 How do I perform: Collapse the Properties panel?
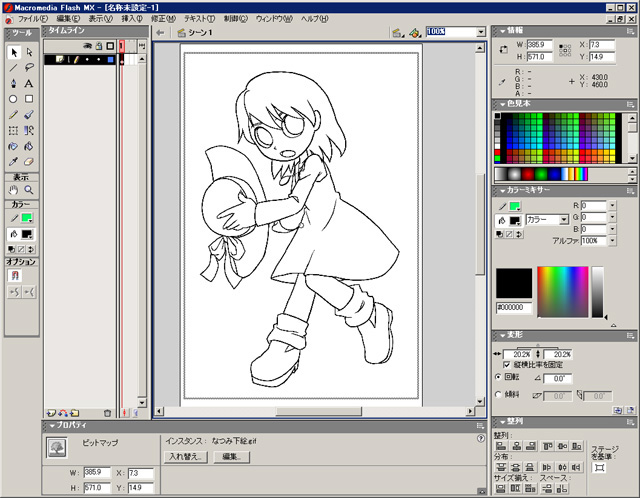pos(52,425)
